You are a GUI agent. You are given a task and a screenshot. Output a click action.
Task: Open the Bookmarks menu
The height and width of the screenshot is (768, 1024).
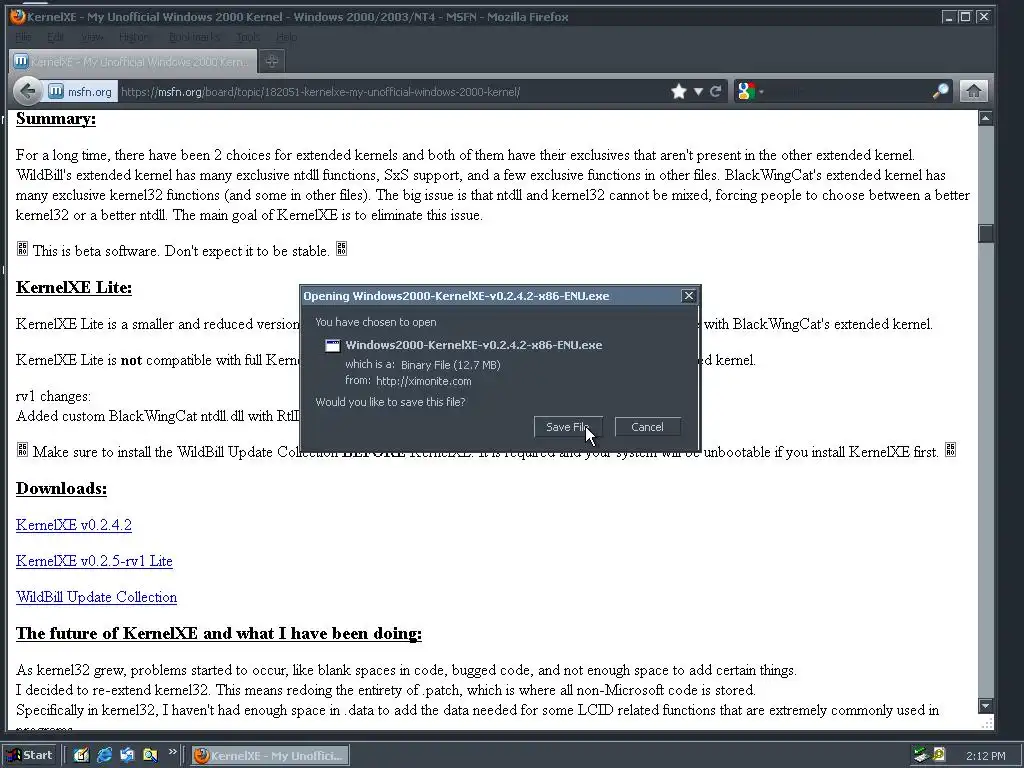coord(195,37)
